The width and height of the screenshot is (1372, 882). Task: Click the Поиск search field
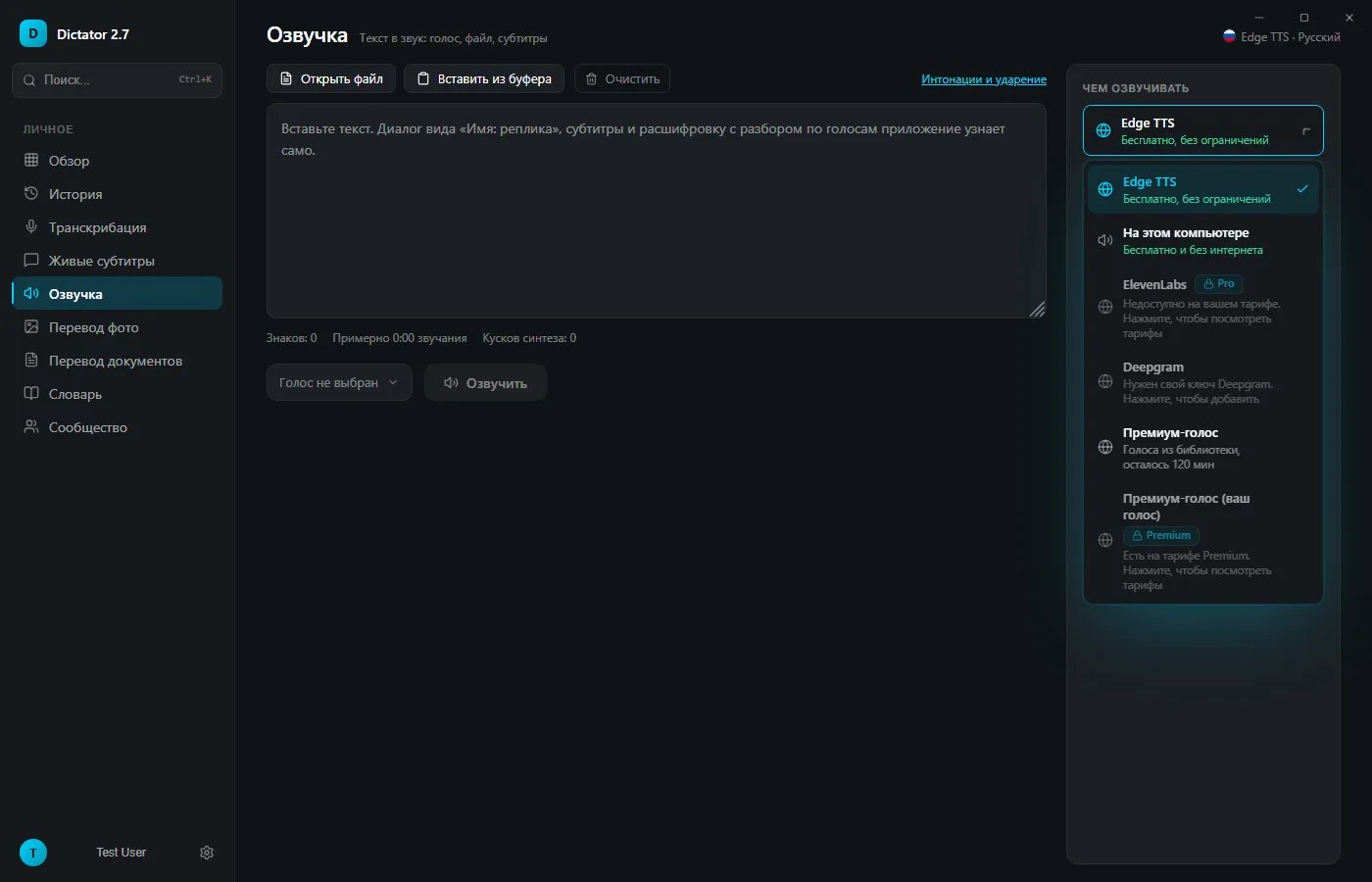[117, 80]
